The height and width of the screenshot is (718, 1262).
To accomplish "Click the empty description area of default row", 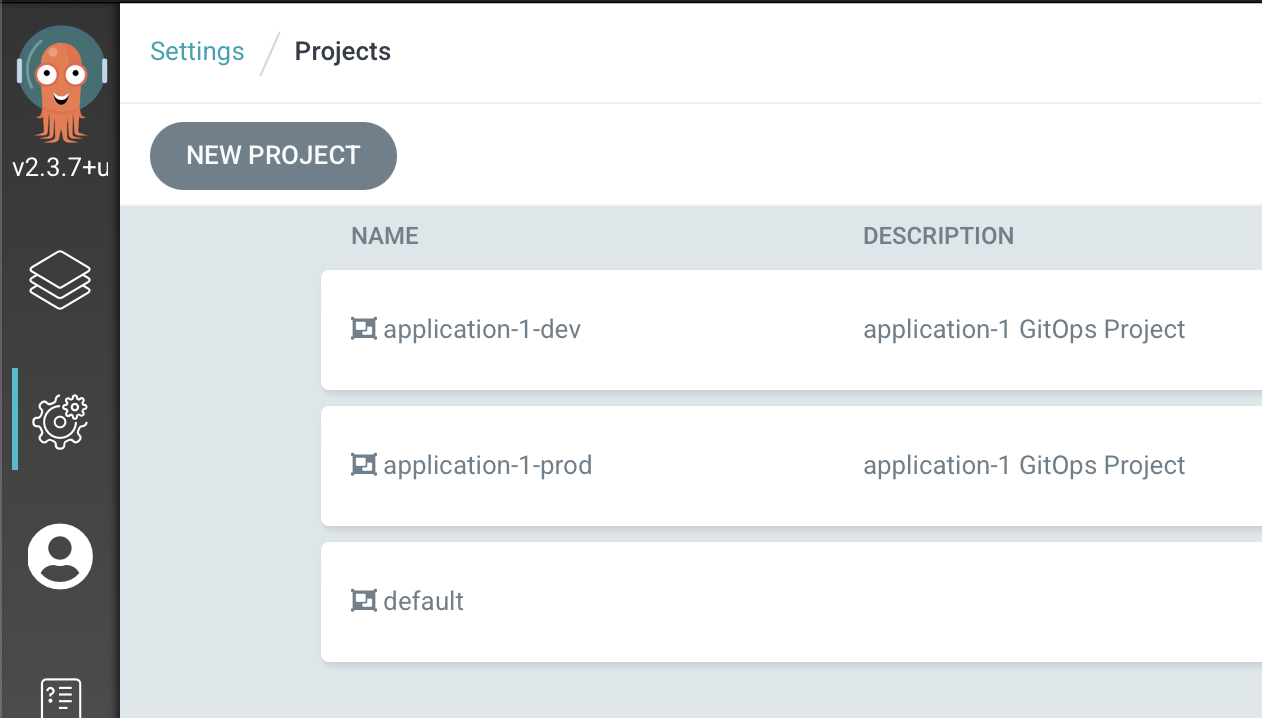I will tap(1024, 601).
